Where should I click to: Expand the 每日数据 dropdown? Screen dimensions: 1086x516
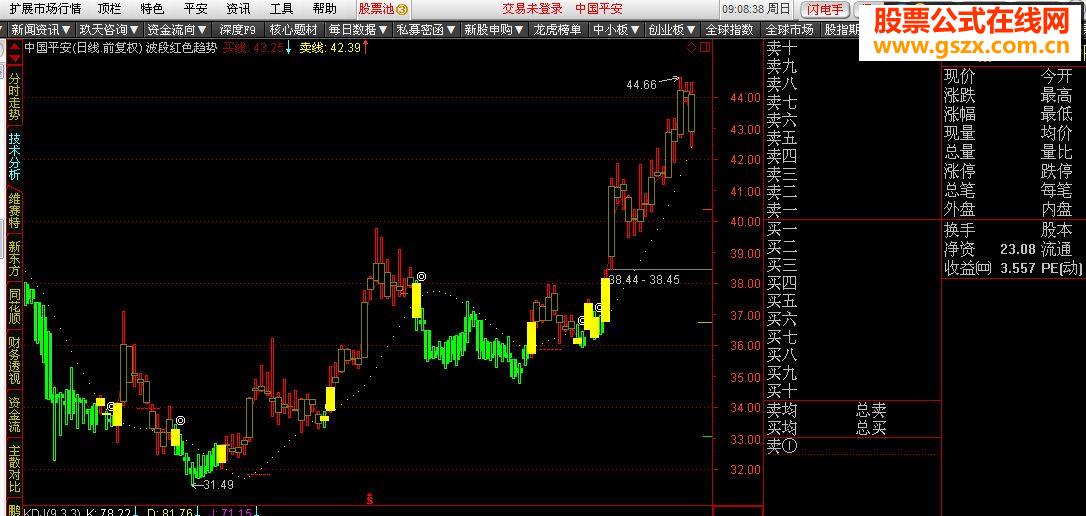tap(357, 30)
